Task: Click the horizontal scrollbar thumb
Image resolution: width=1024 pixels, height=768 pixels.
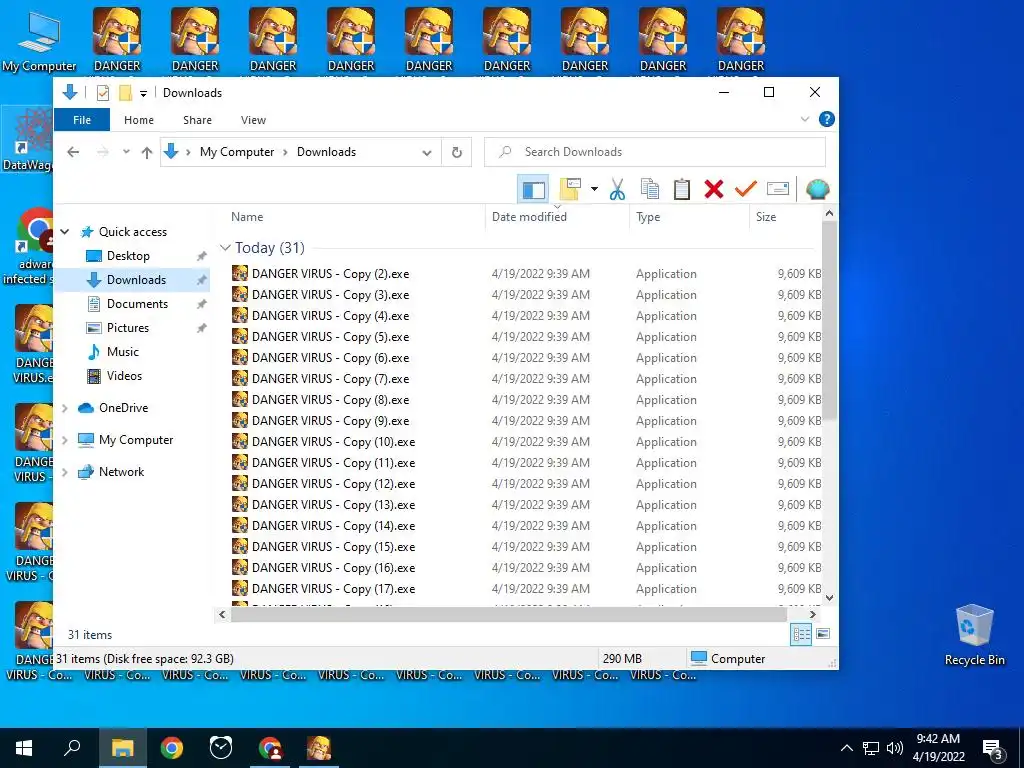Action: [x=509, y=615]
